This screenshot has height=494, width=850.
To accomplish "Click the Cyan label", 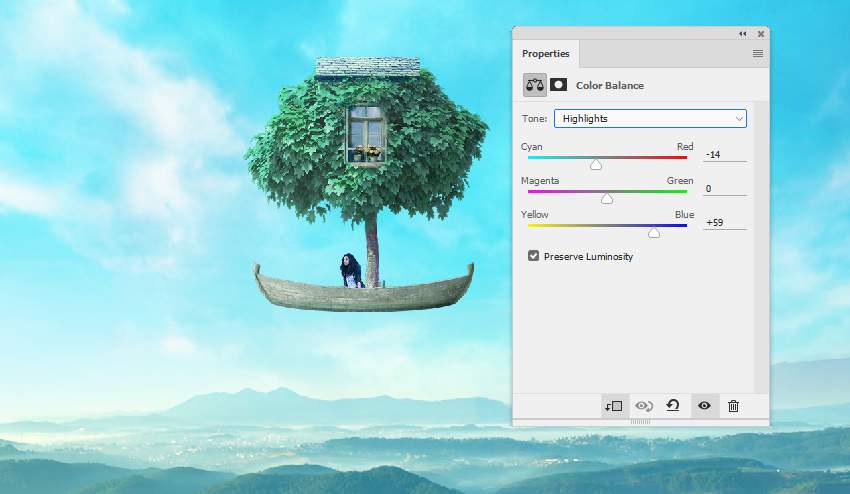I will [x=531, y=146].
